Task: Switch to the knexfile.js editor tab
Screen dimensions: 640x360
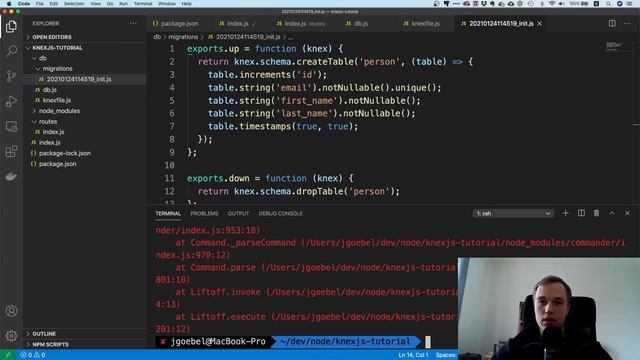Action: coord(422,24)
